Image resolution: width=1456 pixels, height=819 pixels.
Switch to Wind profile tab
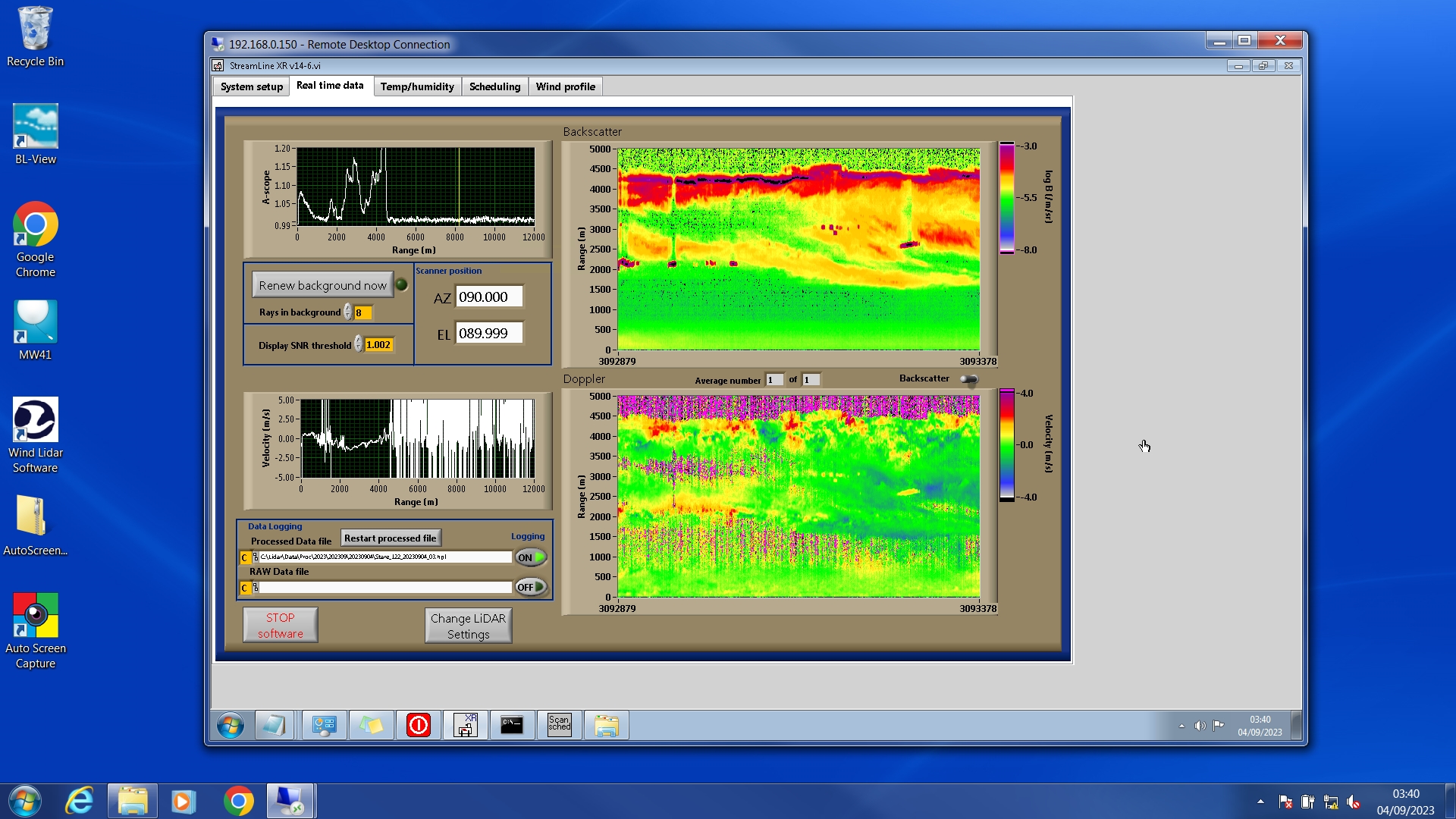coord(565,86)
